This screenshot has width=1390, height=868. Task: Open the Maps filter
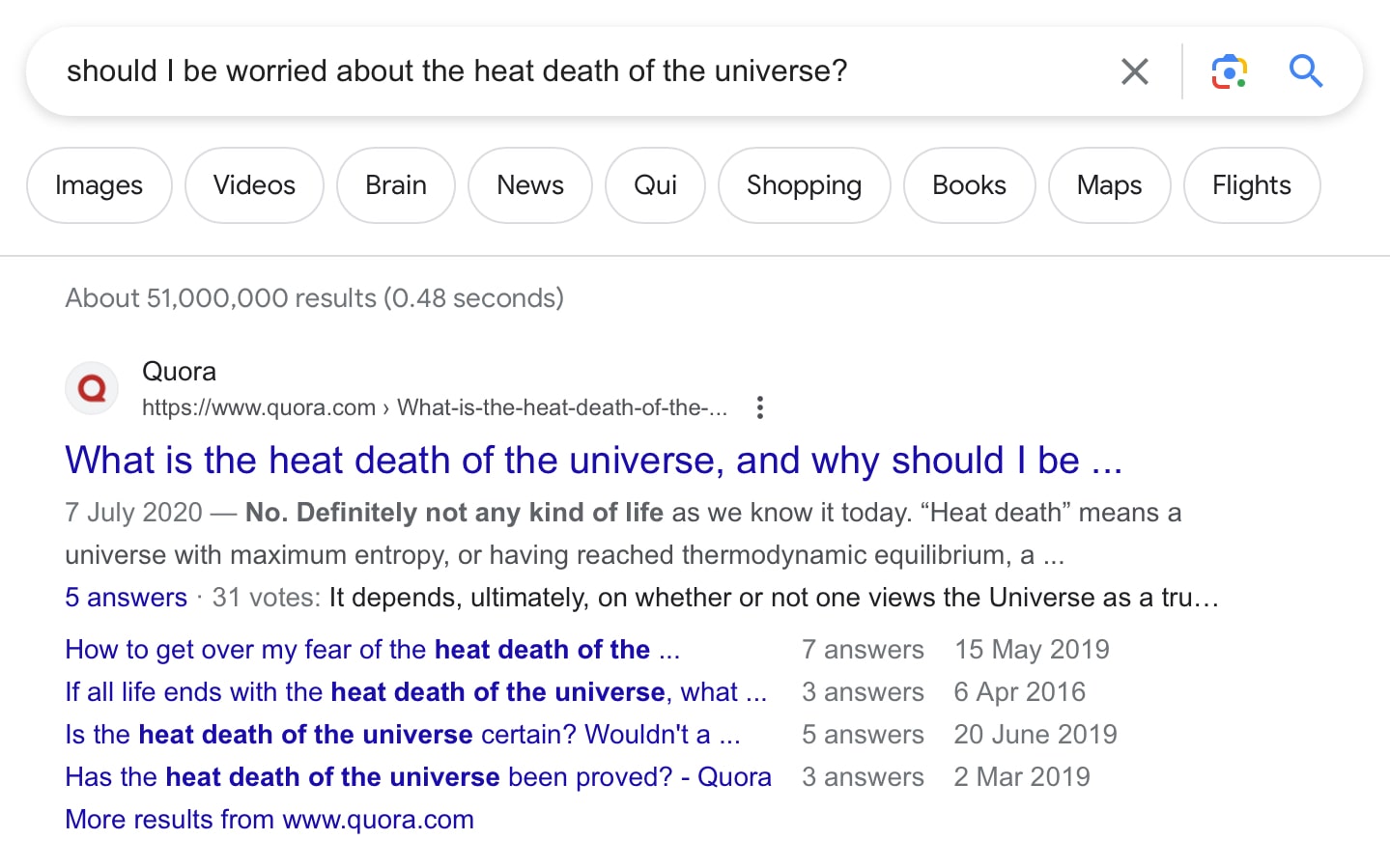pyautogui.click(x=1108, y=185)
